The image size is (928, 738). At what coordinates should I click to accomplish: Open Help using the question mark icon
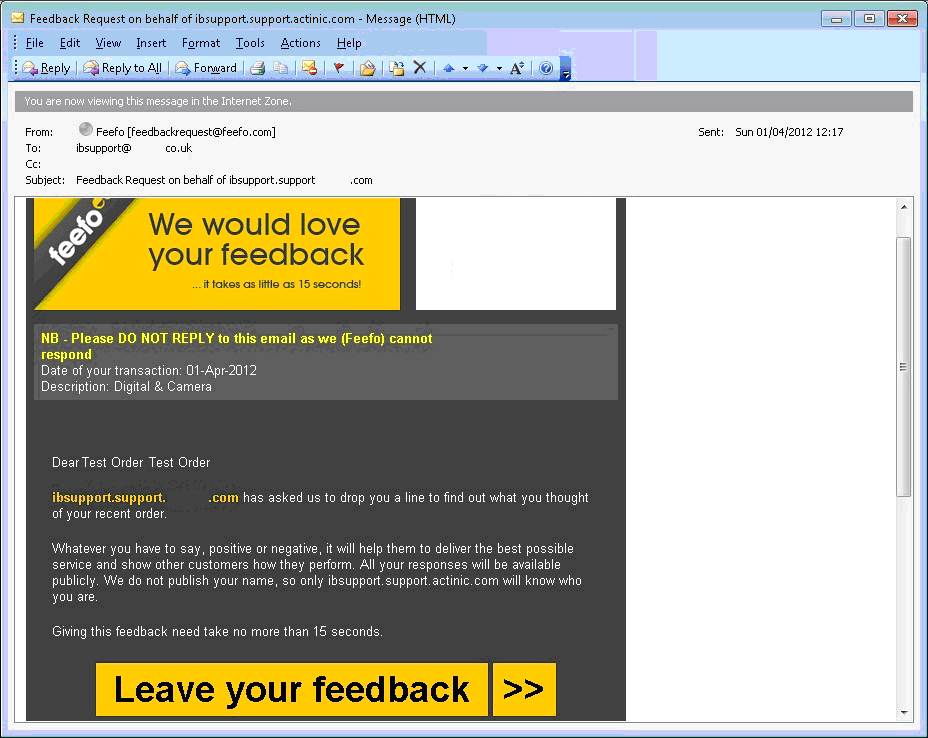coord(546,68)
